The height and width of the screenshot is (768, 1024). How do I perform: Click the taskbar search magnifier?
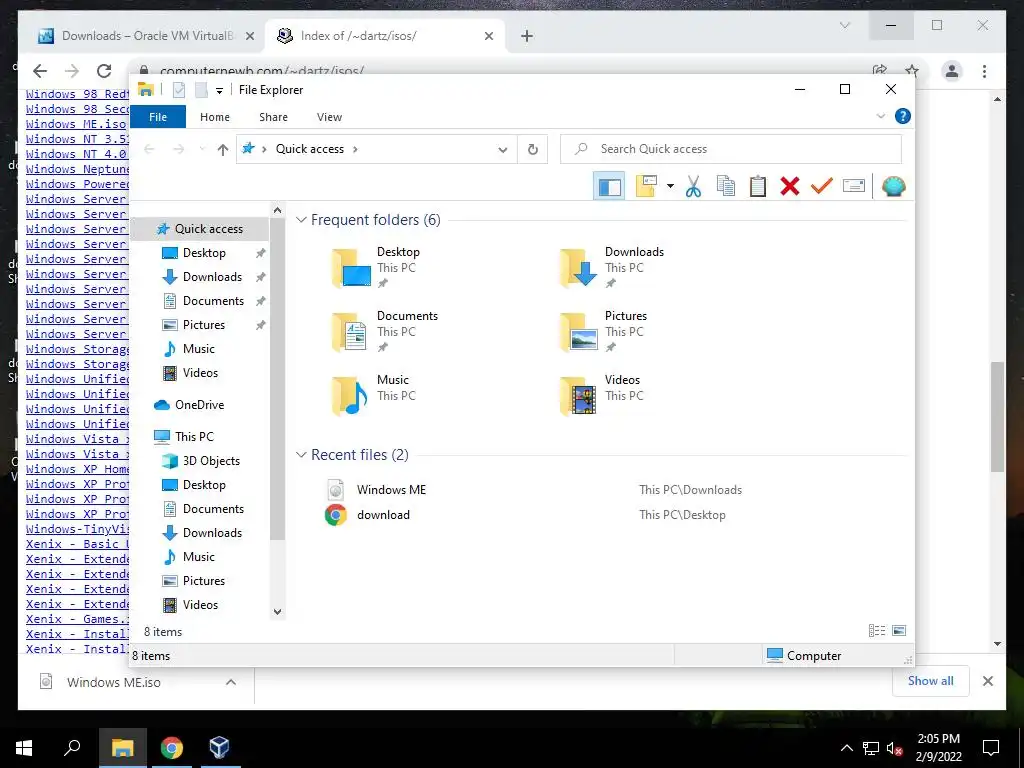72,748
